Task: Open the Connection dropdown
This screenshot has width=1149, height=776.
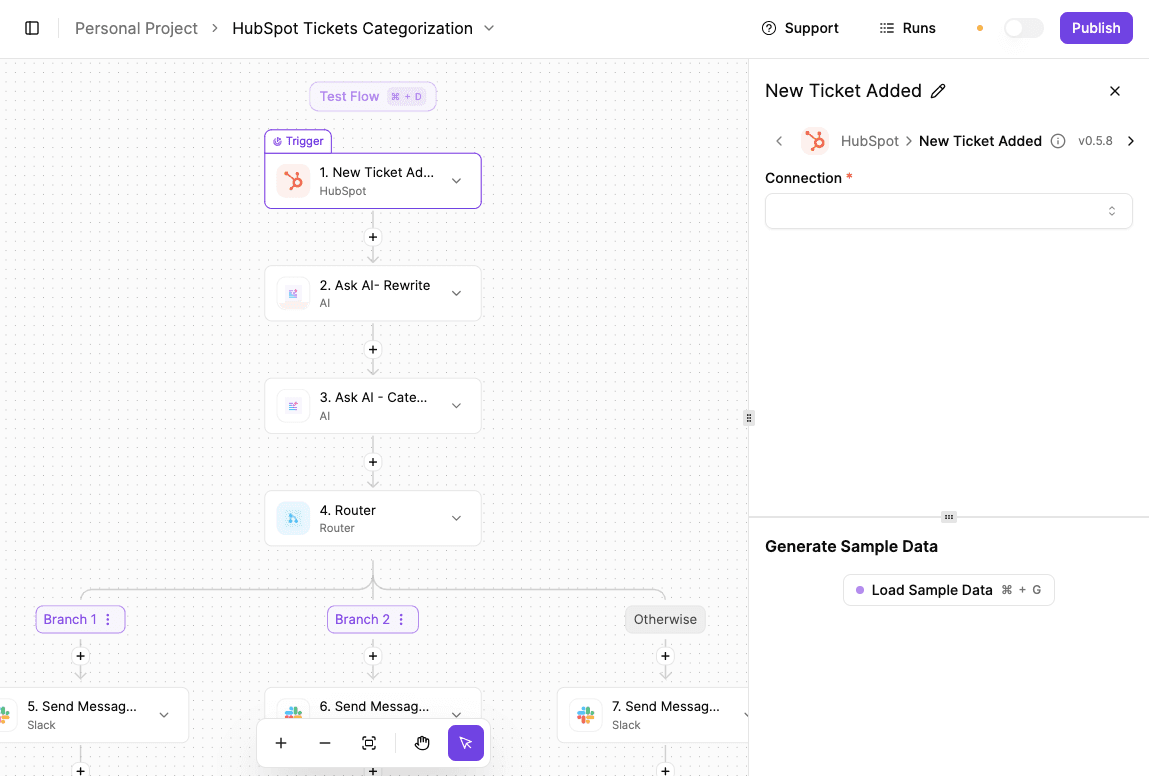Action: pyautogui.click(x=948, y=211)
